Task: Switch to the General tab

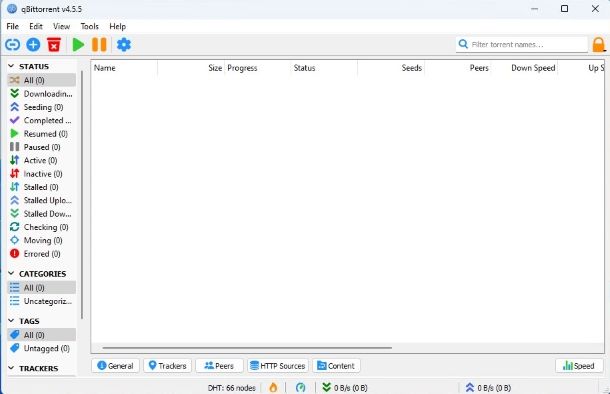Action: click(115, 366)
